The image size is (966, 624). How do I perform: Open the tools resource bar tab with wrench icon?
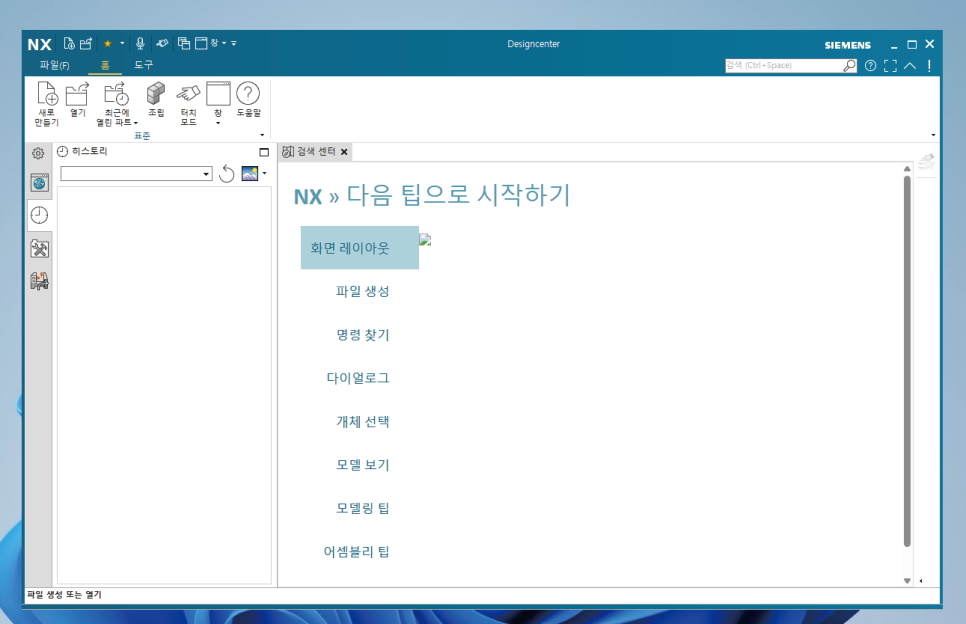(39, 249)
